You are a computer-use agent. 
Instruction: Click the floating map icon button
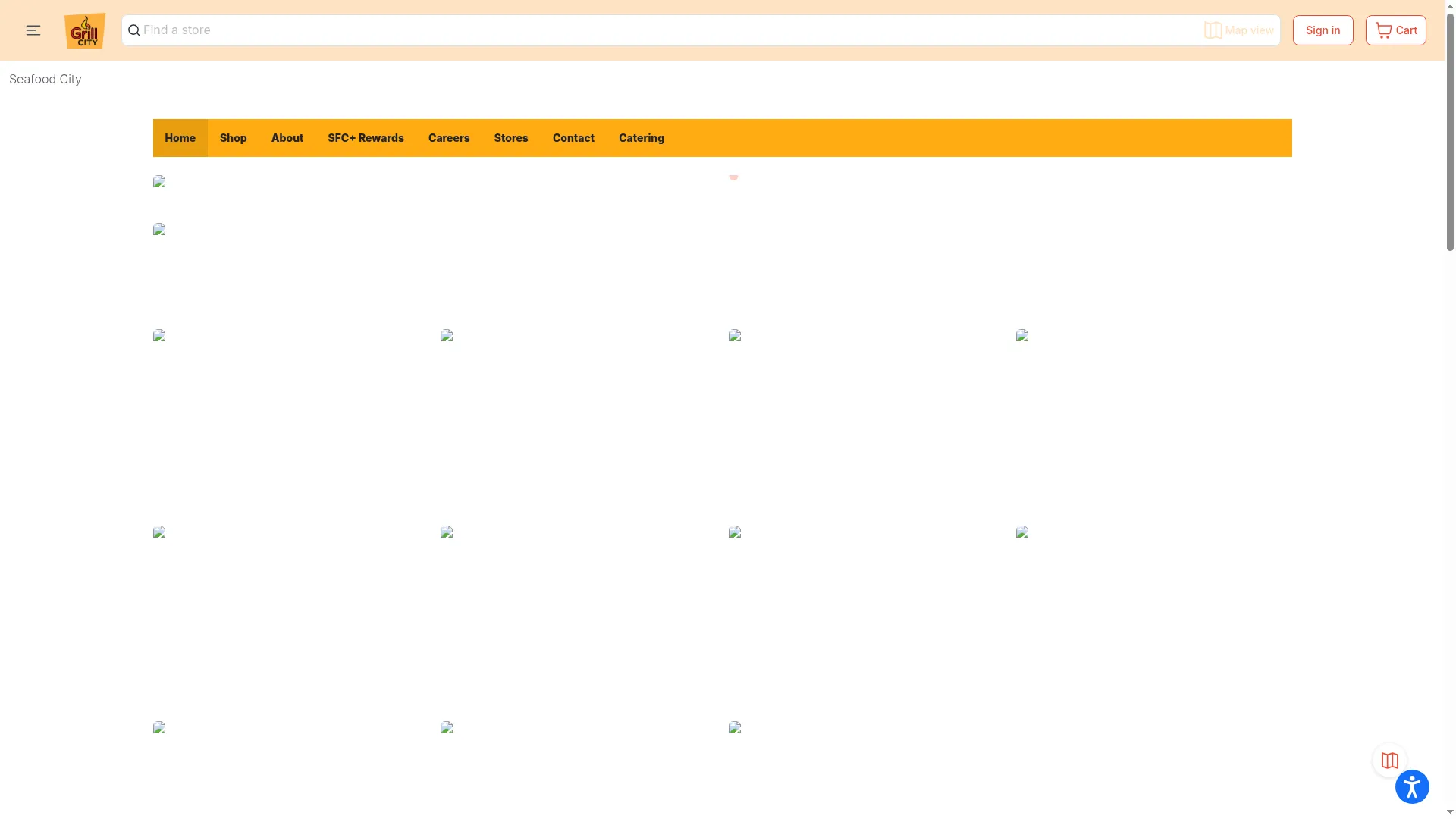click(x=1389, y=761)
